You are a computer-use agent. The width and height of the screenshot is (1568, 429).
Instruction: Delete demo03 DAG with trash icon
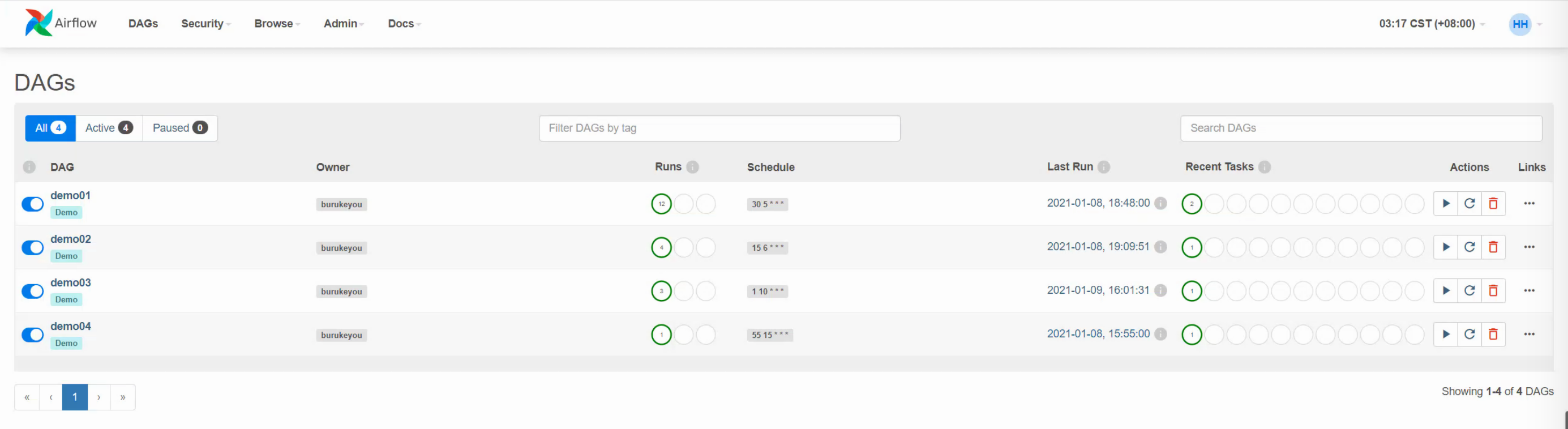pos(1493,291)
